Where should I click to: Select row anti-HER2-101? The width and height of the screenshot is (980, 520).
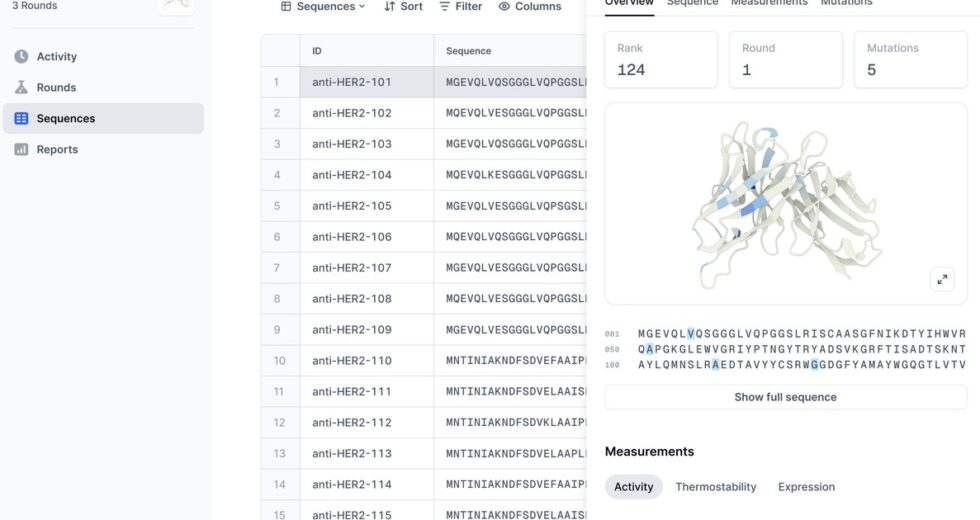(x=424, y=82)
